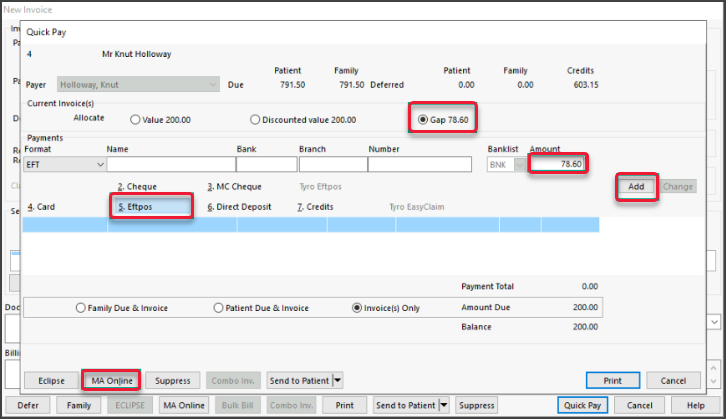This screenshot has height=419, width=726.
Task: Click the Tyro EasyClaim option
Action: tap(417, 207)
